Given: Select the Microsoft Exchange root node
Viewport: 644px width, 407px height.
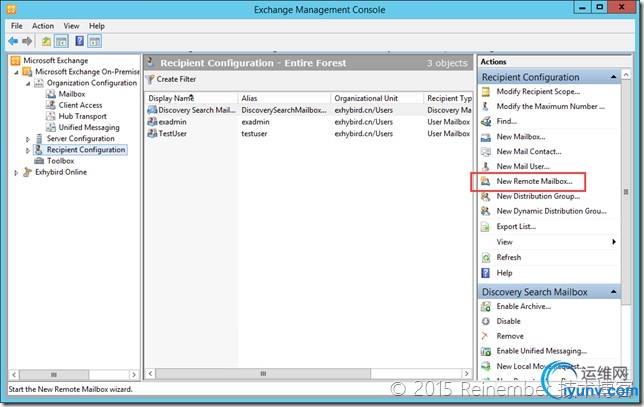Looking at the screenshot, I should pyautogui.click(x=56, y=60).
